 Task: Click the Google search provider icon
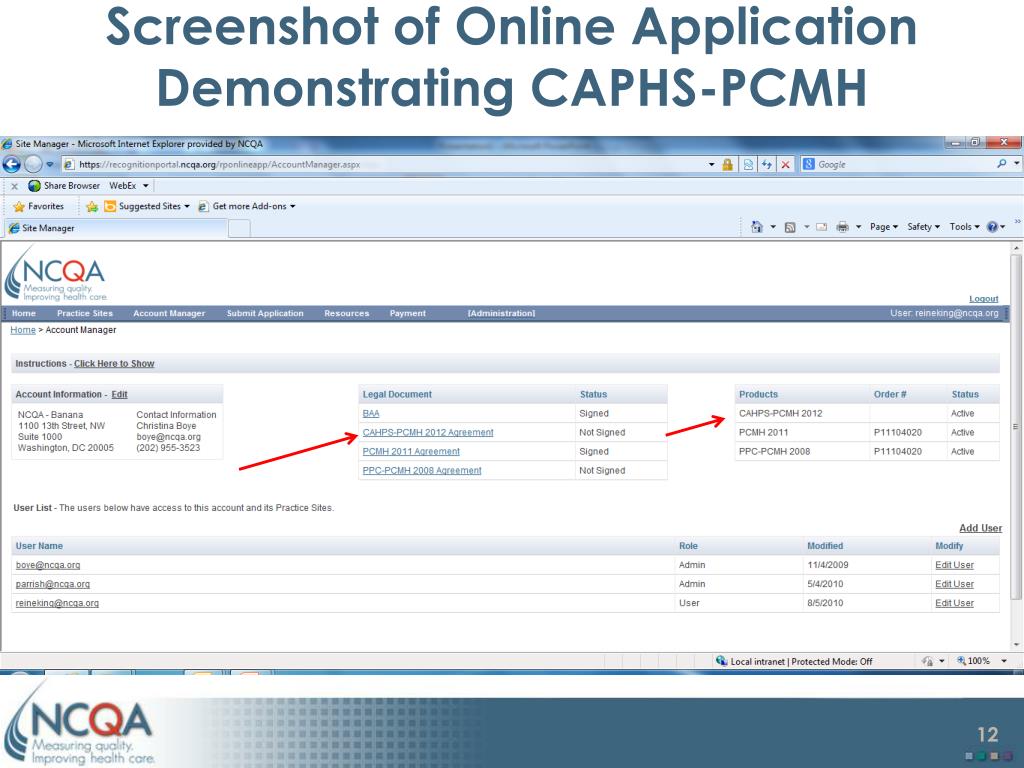tap(808, 164)
